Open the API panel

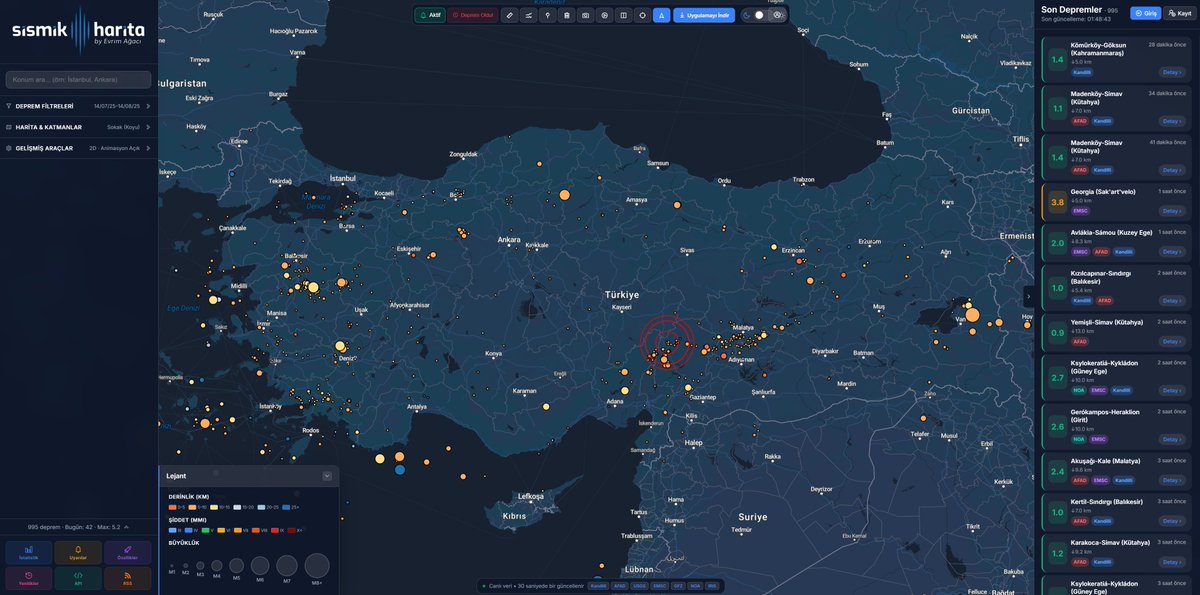[78, 578]
